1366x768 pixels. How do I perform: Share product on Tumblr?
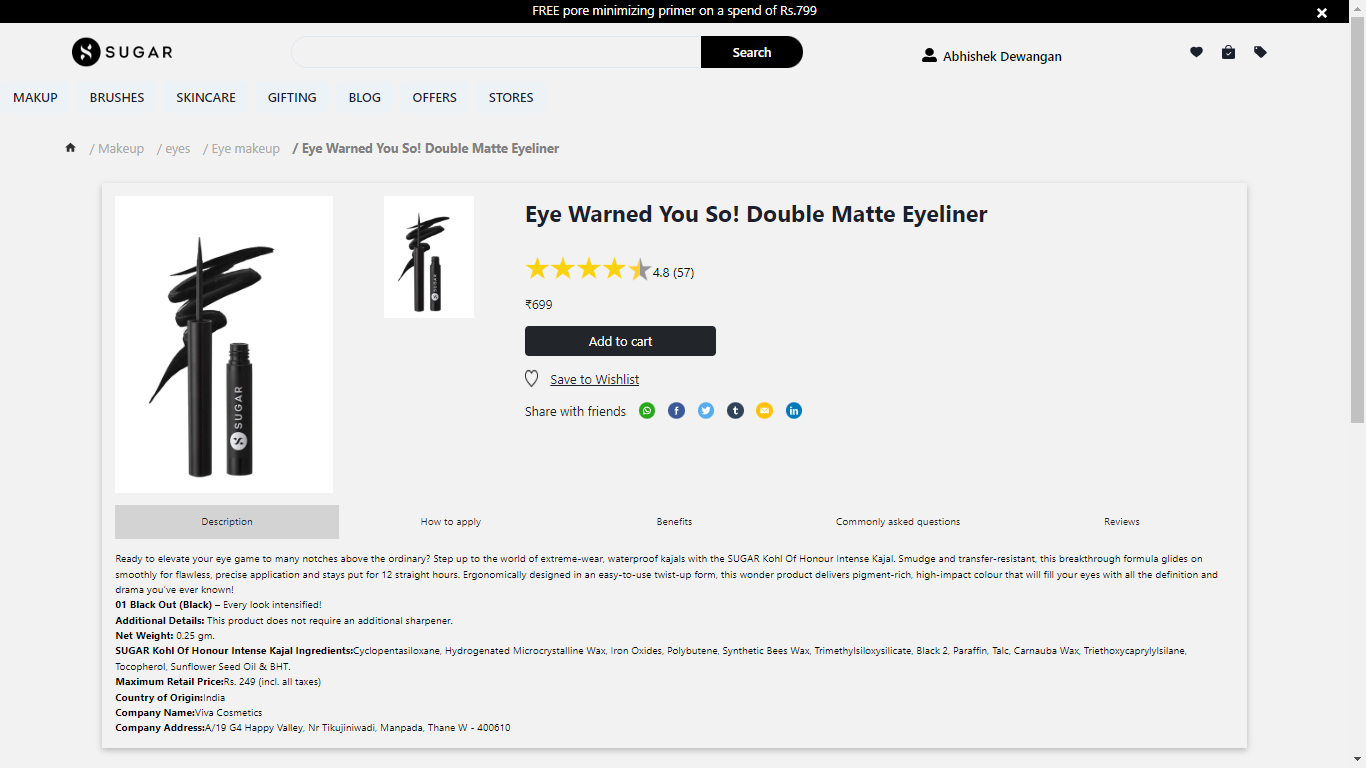point(735,411)
